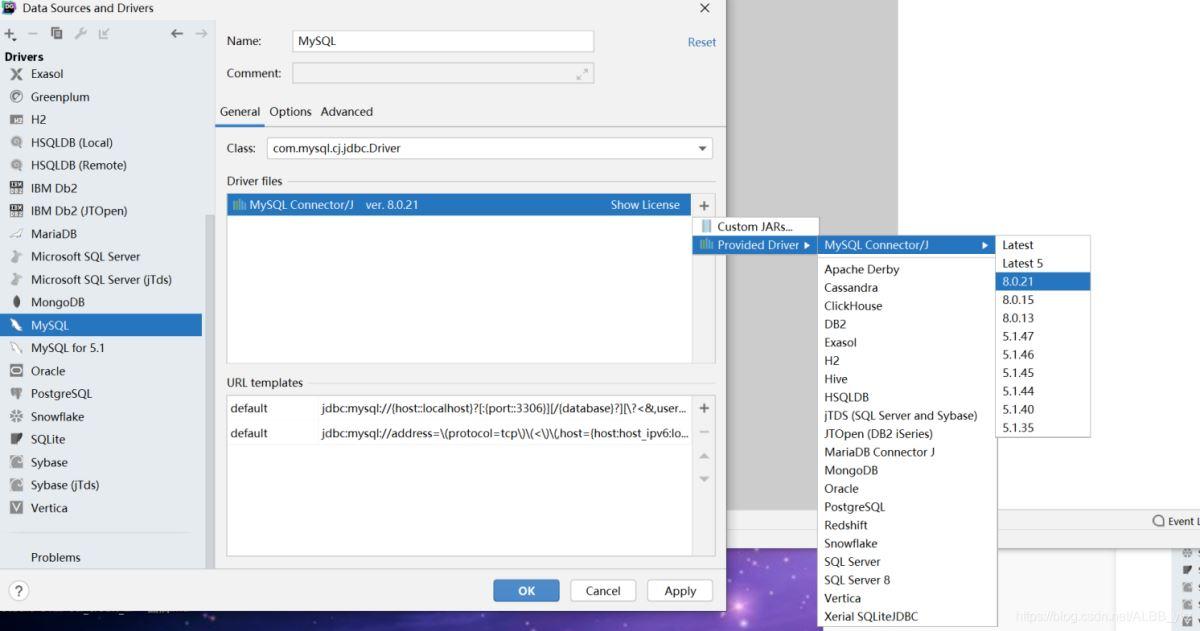
Task: Click the duplicate driver icon
Action: pyautogui.click(x=56, y=34)
